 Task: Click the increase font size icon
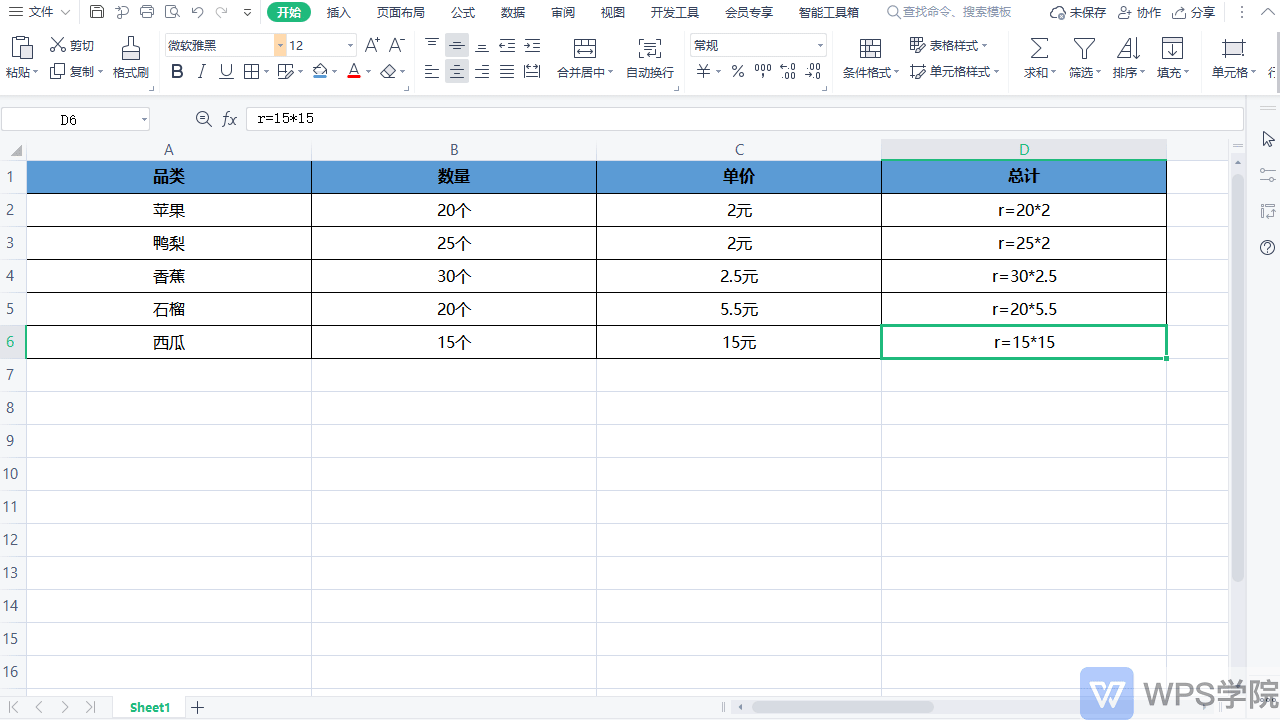click(372, 45)
